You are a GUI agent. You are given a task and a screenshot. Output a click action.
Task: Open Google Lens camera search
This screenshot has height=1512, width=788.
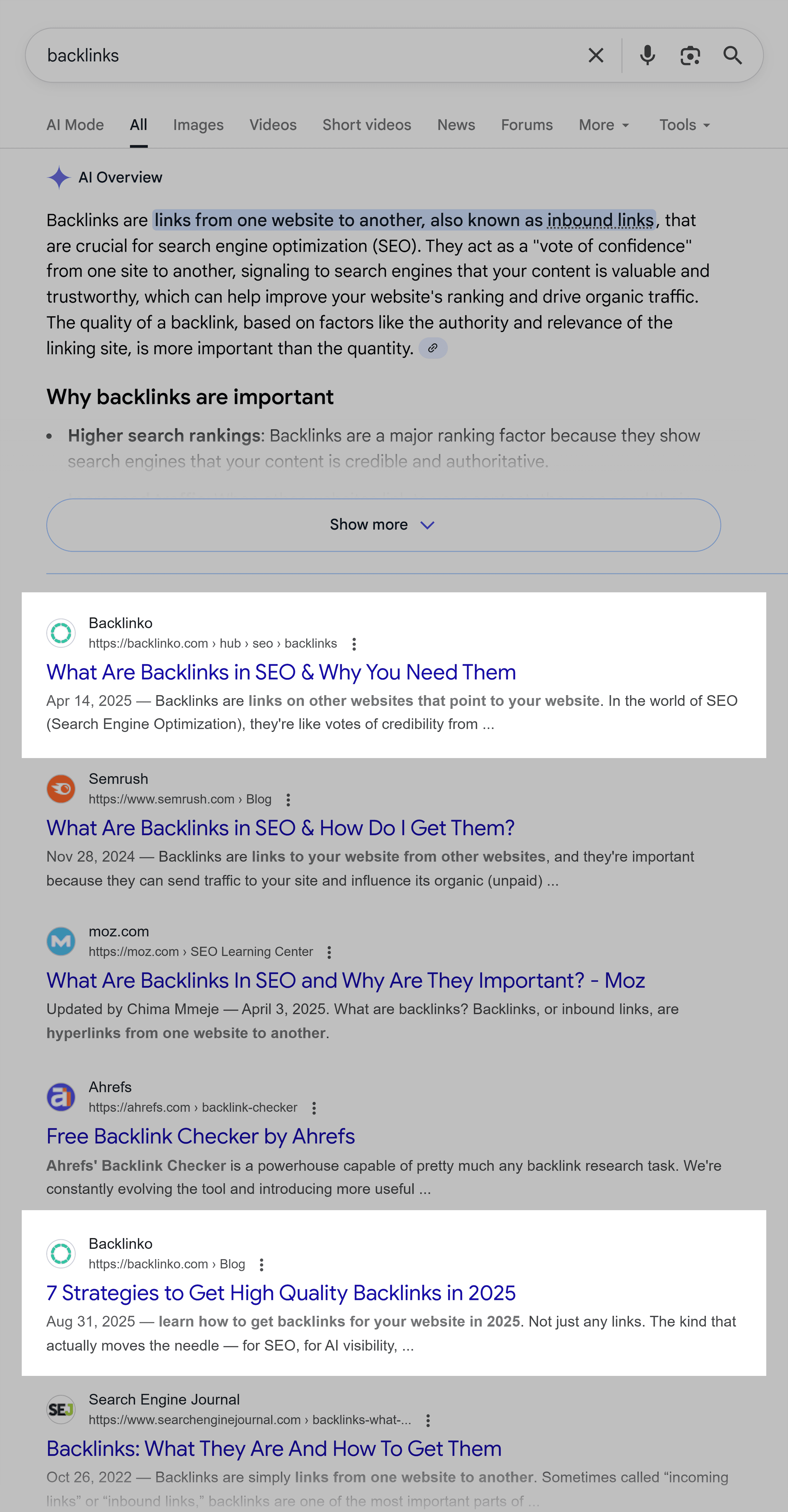690,55
